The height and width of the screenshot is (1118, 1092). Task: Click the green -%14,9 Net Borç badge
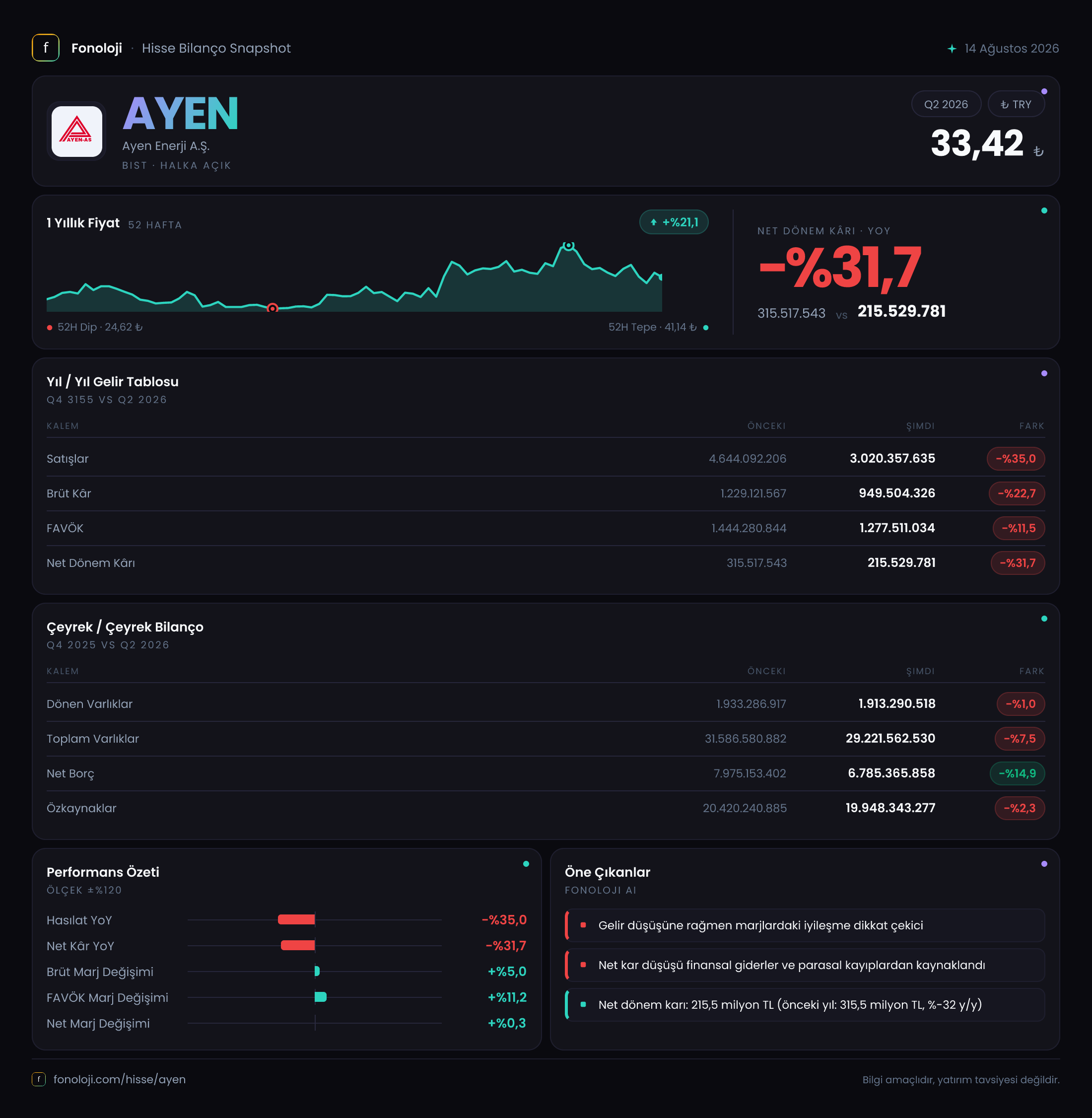coord(1017,773)
